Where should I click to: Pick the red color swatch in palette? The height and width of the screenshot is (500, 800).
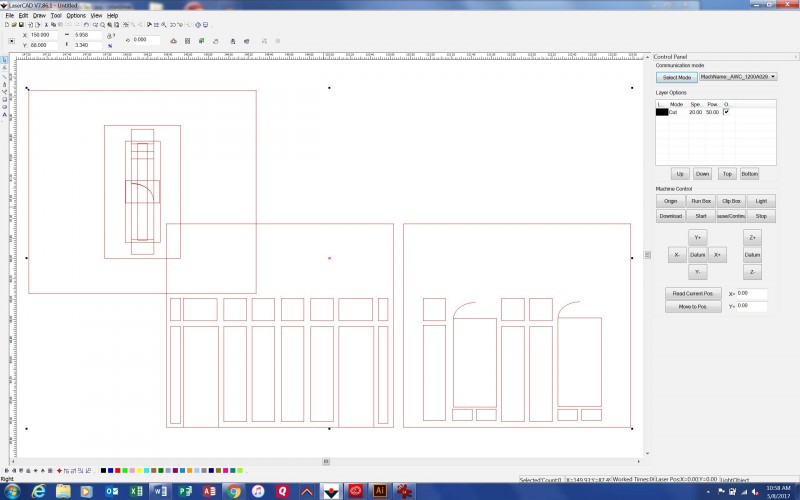(118, 470)
